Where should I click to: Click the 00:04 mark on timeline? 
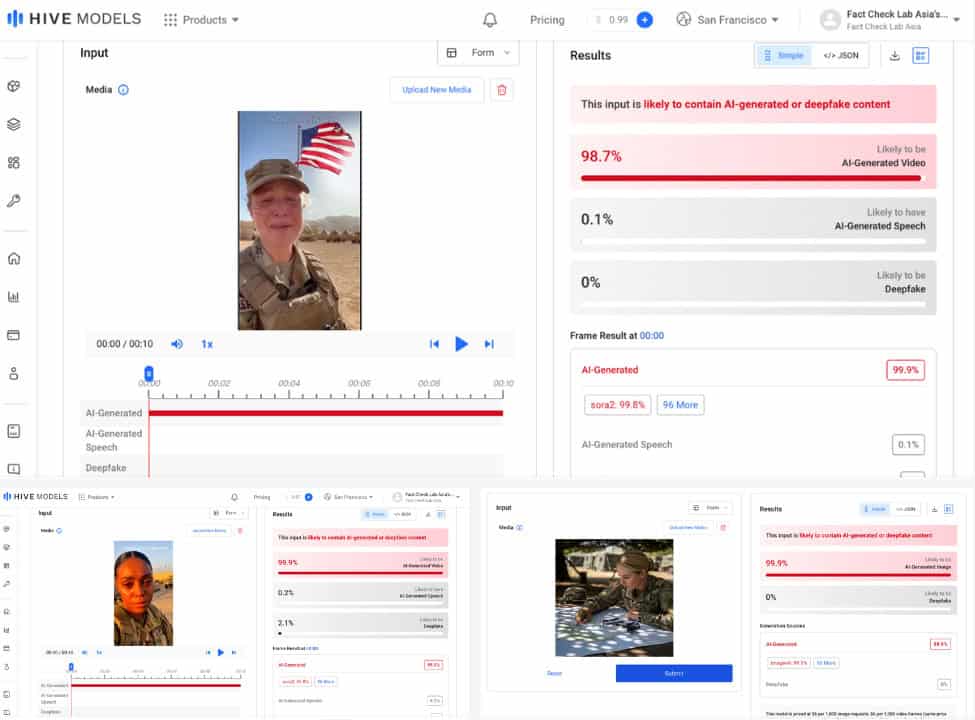click(289, 383)
